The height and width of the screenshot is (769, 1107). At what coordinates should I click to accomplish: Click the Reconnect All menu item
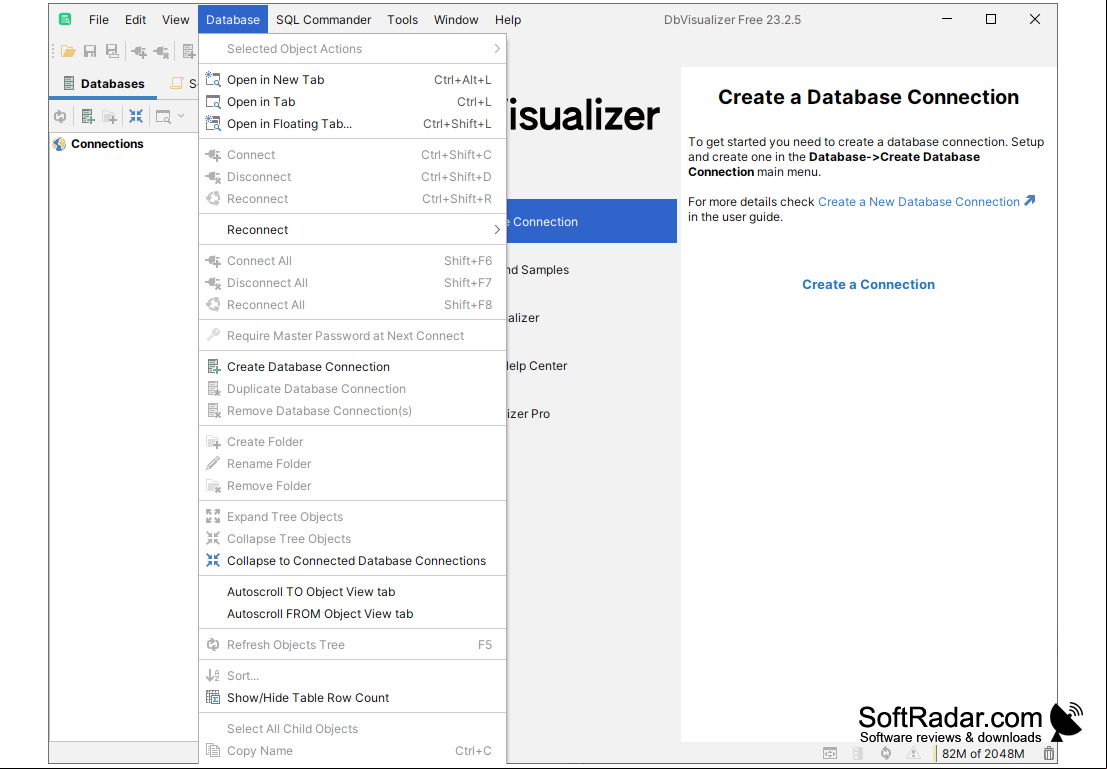(x=352, y=304)
